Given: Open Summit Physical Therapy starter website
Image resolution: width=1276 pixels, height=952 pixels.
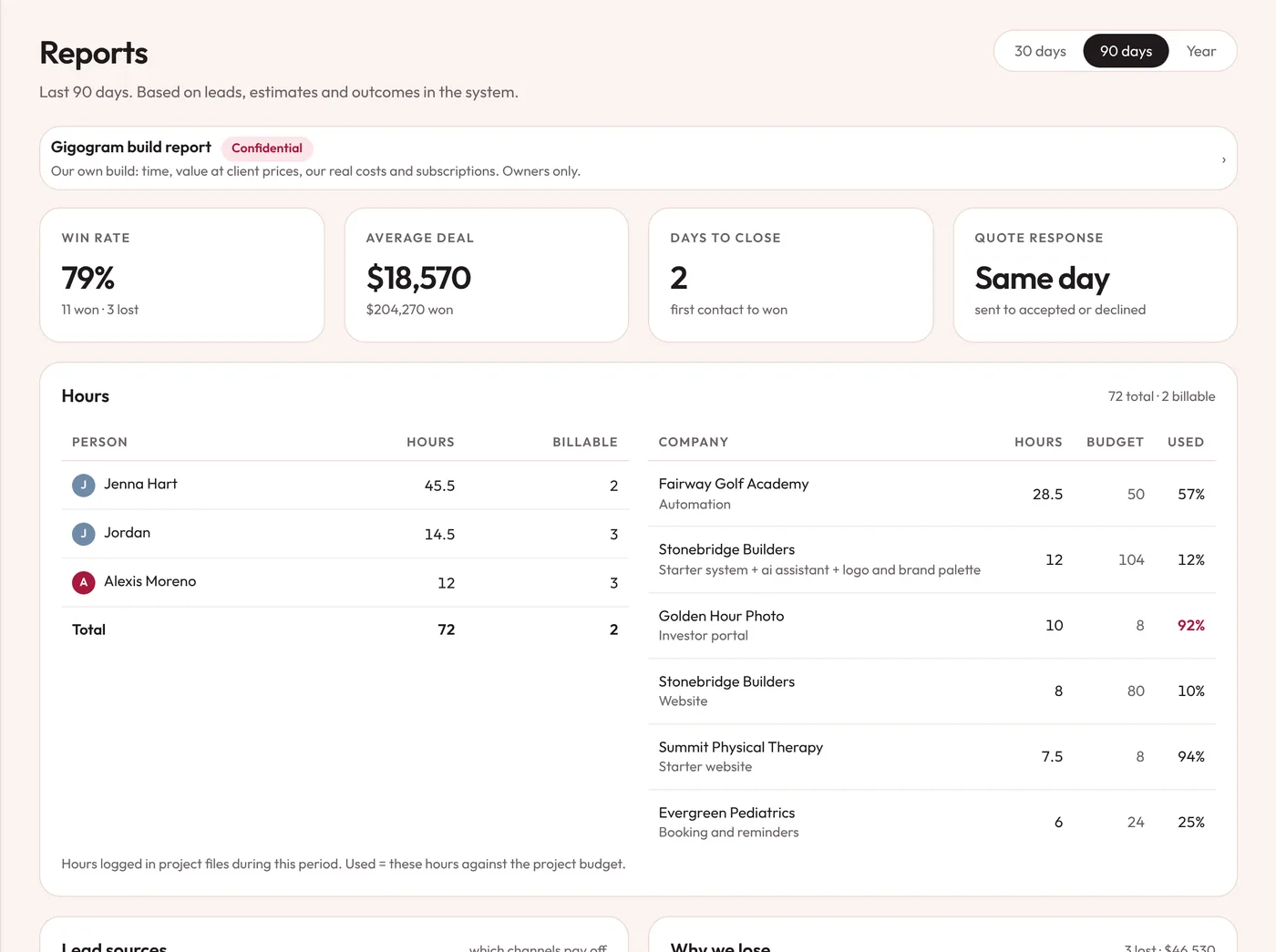Looking at the screenshot, I should click(931, 756).
